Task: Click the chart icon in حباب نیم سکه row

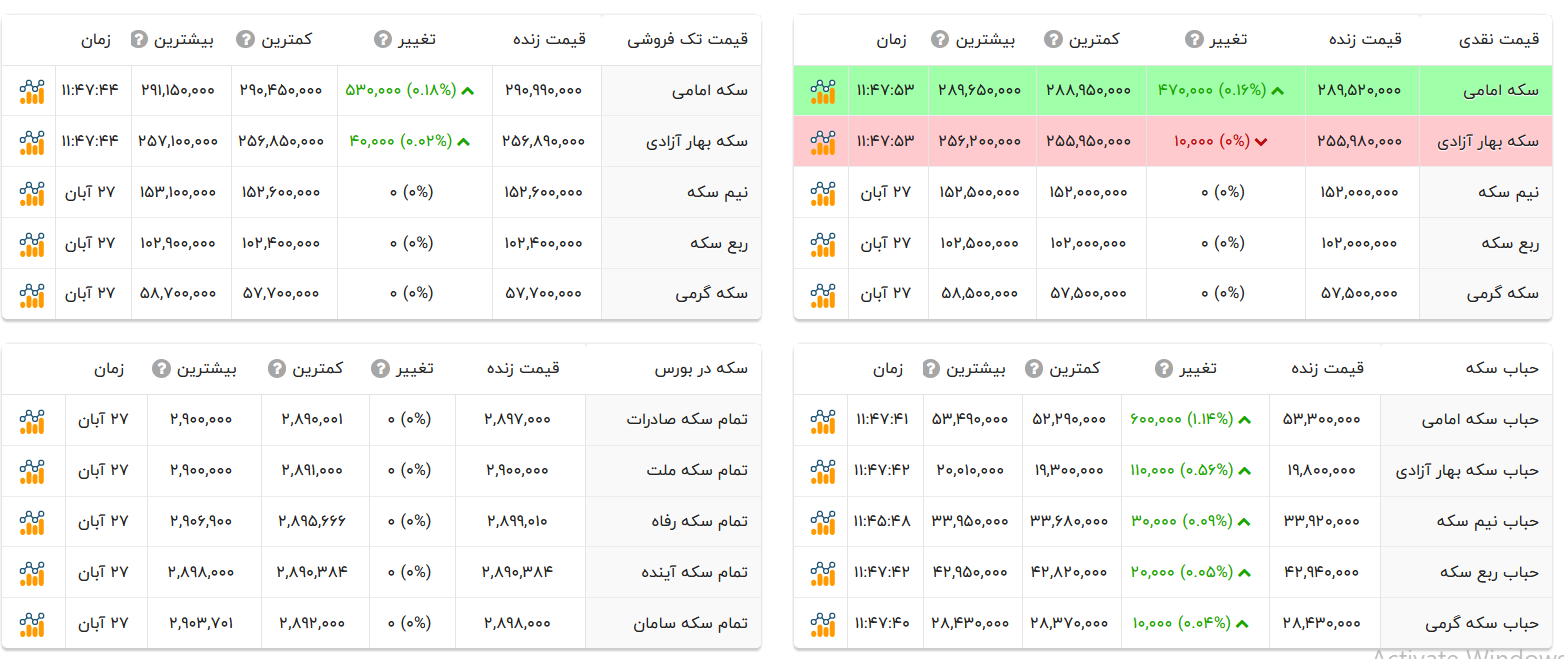Action: (822, 522)
